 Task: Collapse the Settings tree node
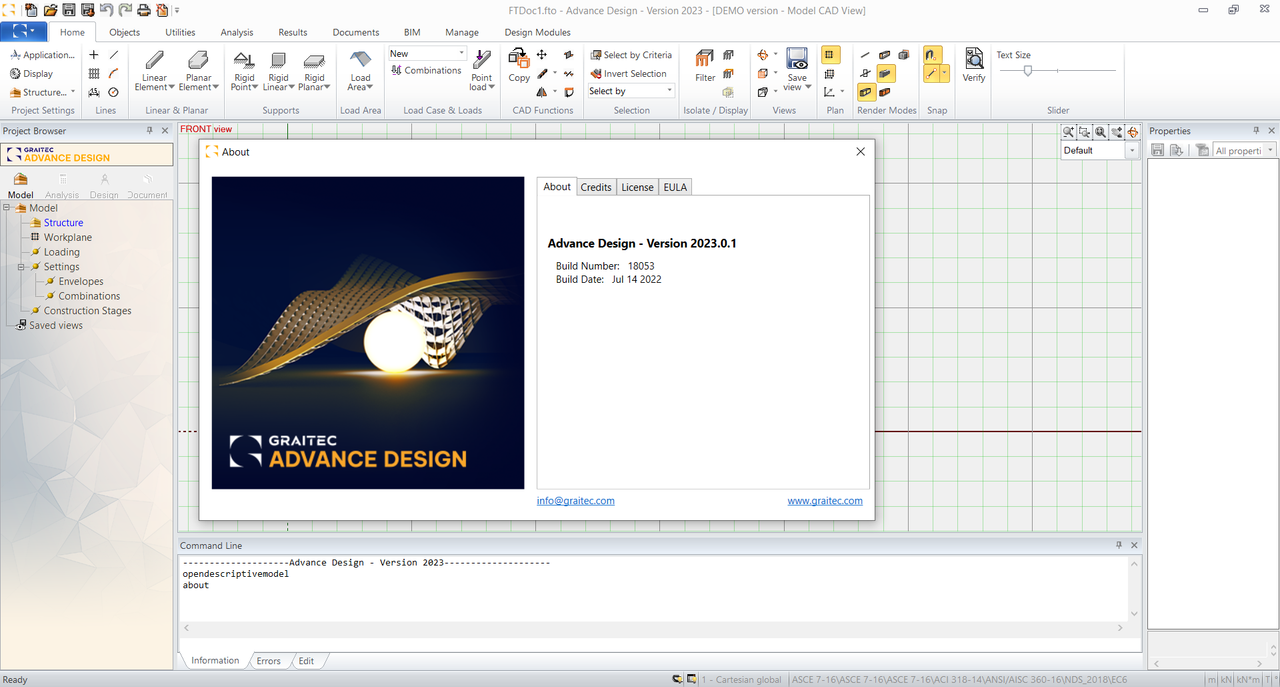(22, 267)
